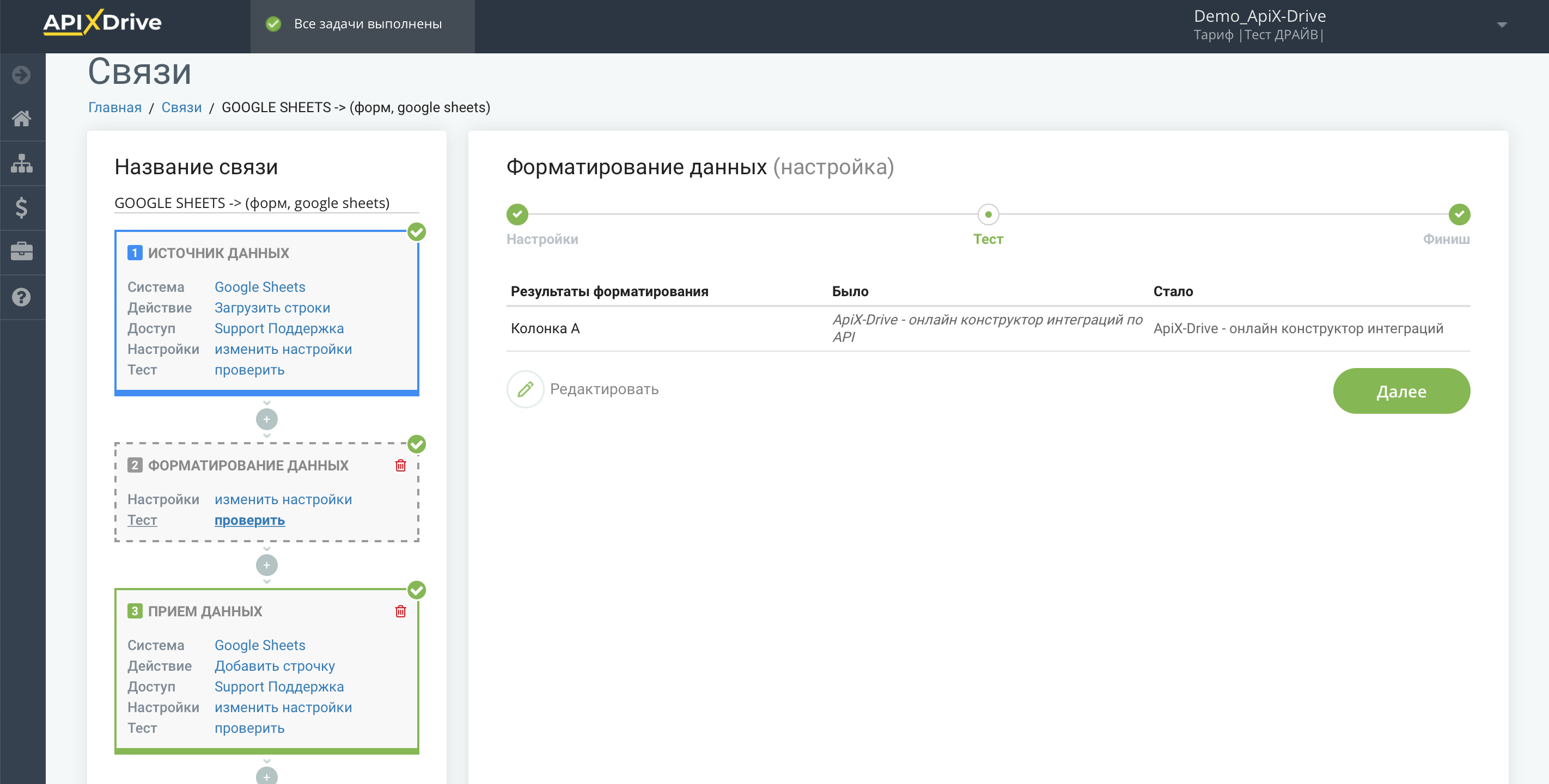The width and height of the screenshot is (1549, 784).
Task: Add step after ПРИЕМ ДАННЫХ block with plus
Action: click(x=266, y=776)
